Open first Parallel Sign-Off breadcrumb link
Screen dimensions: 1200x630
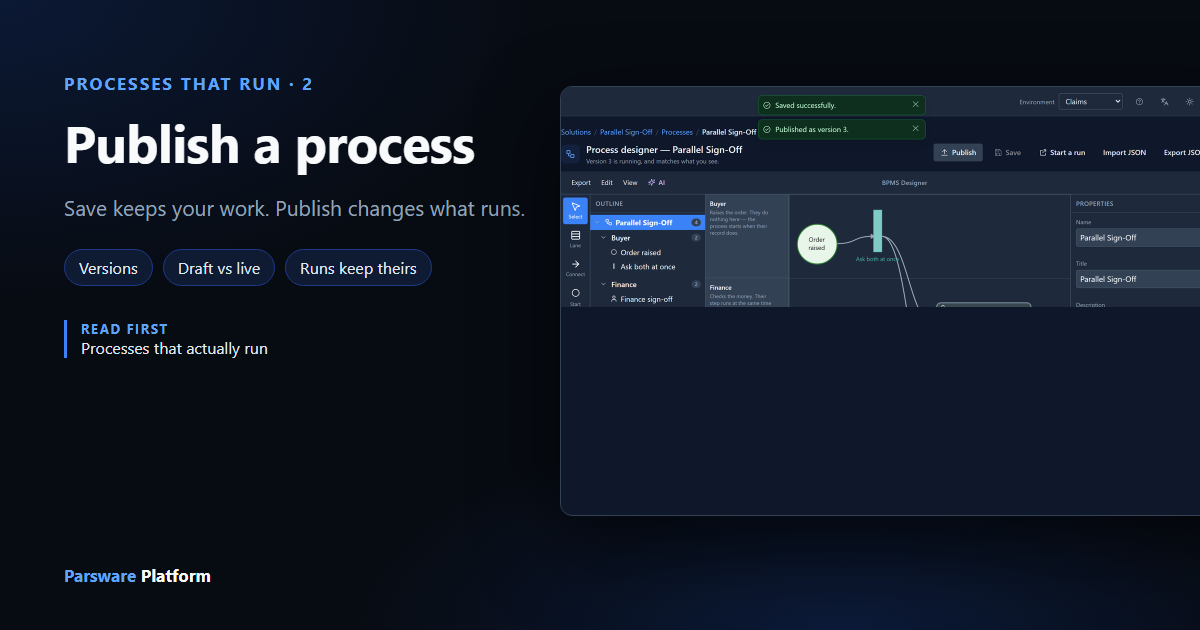point(625,132)
